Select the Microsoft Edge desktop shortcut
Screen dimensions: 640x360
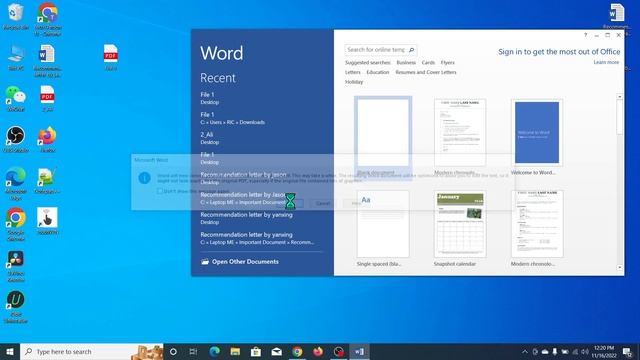16,183
